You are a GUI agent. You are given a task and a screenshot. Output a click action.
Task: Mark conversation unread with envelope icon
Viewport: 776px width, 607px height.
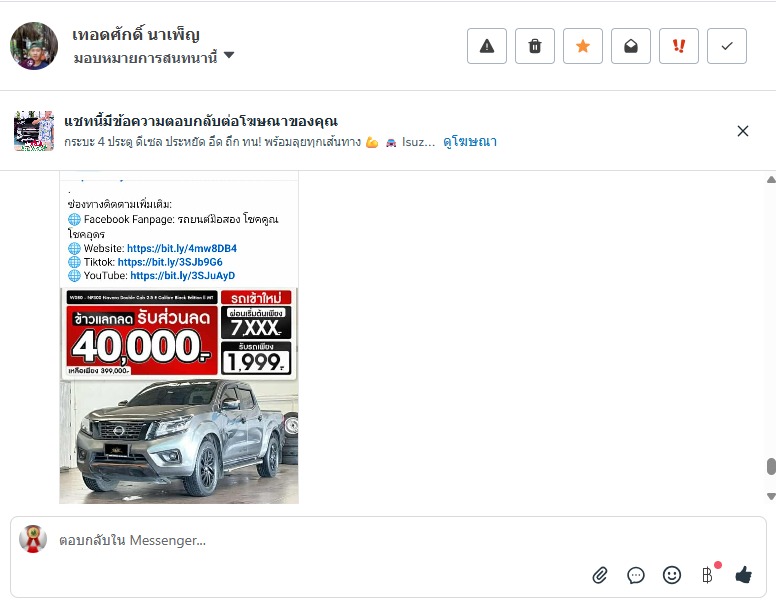[630, 46]
